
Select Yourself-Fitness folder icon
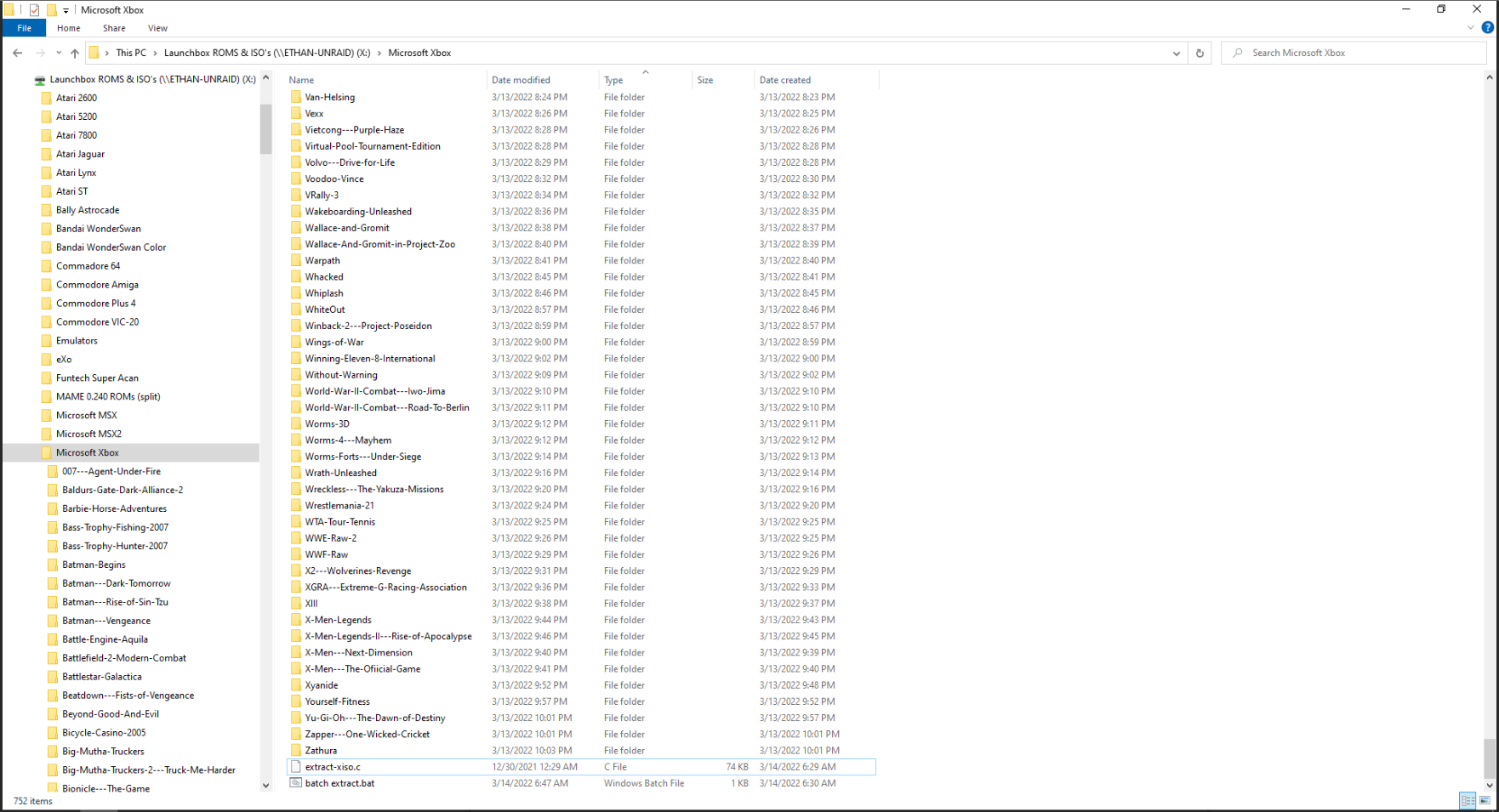(x=296, y=701)
